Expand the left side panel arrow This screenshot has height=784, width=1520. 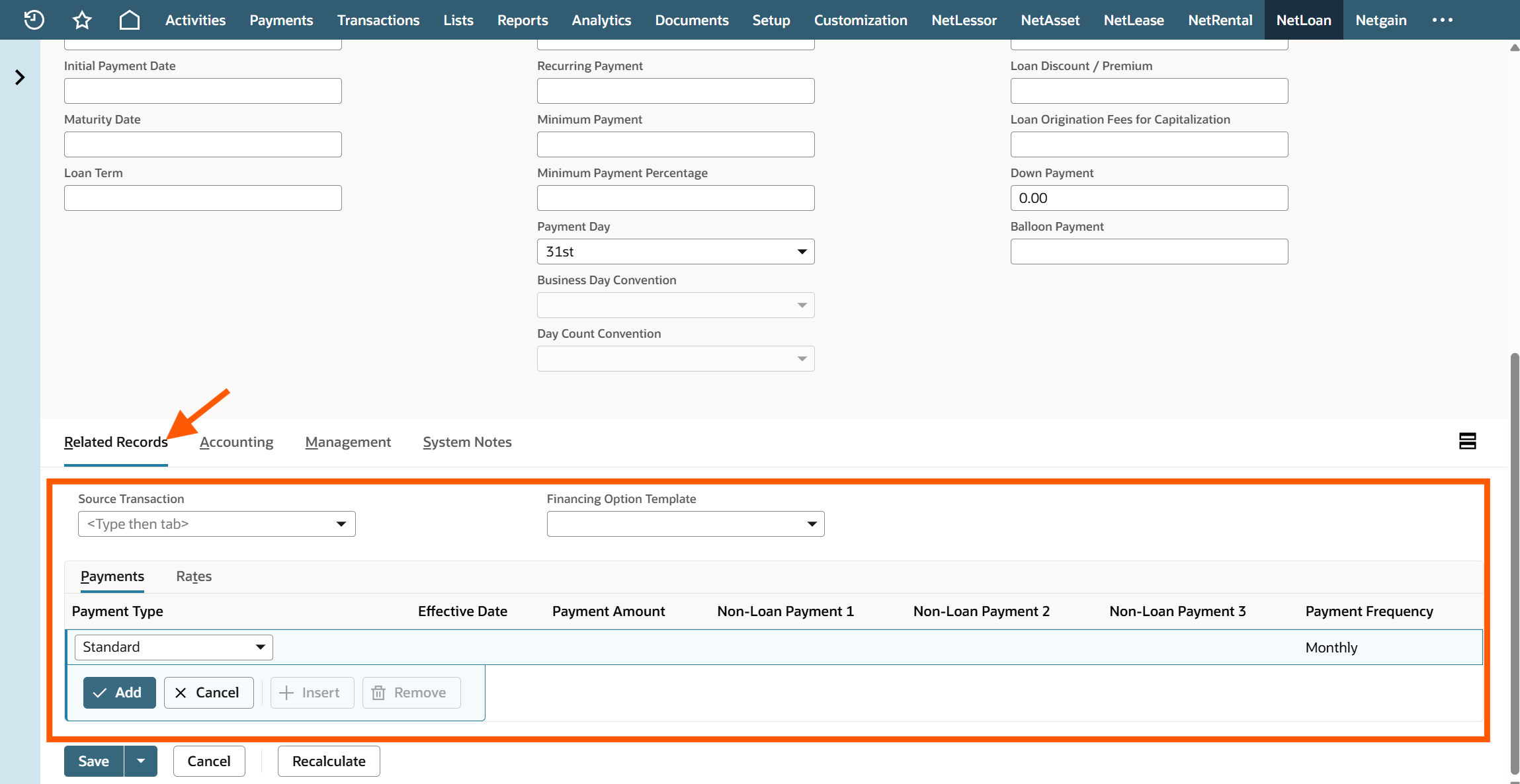pos(20,77)
